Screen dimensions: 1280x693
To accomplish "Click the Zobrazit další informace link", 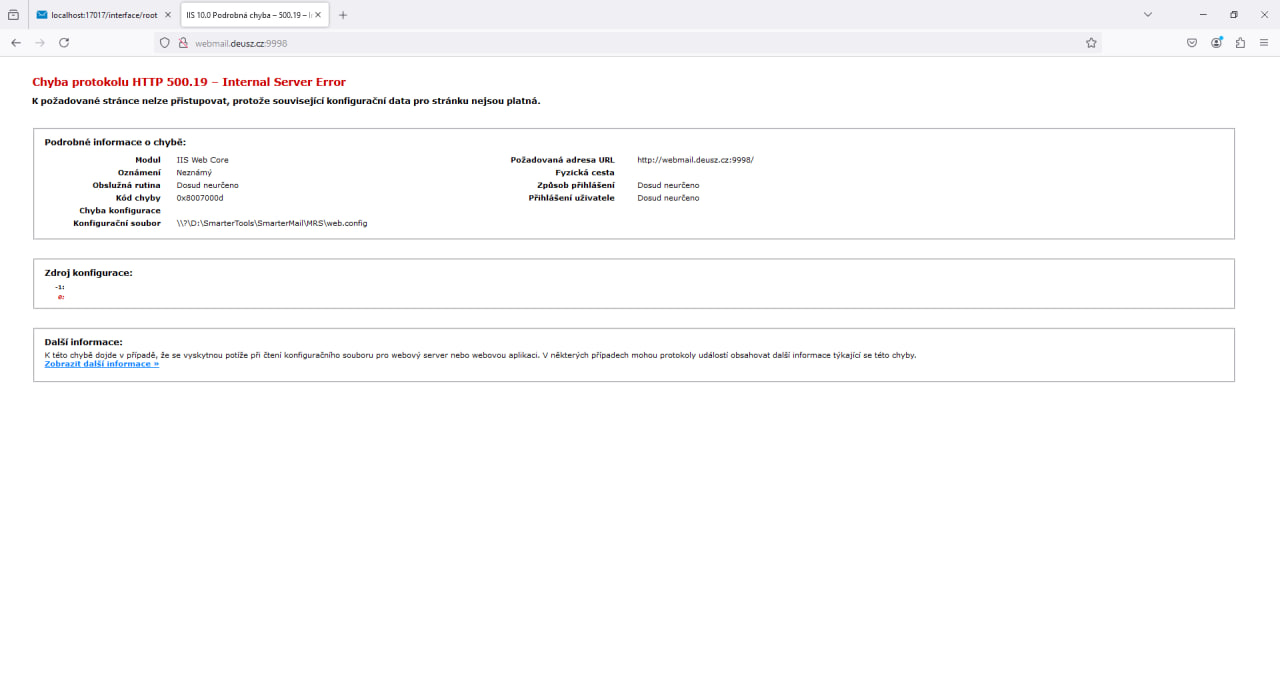I will pos(101,364).
